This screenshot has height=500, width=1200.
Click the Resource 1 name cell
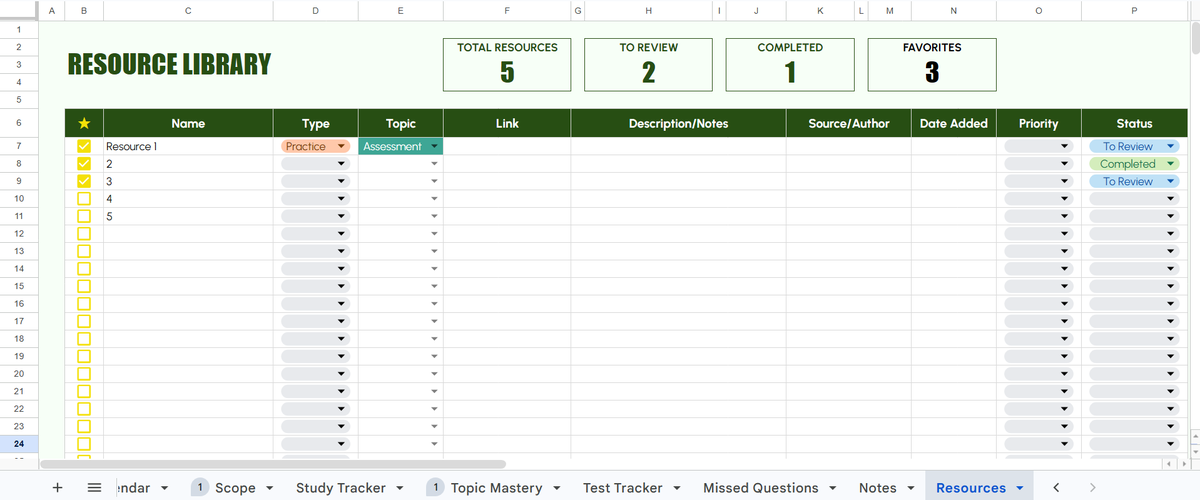[x=188, y=146]
